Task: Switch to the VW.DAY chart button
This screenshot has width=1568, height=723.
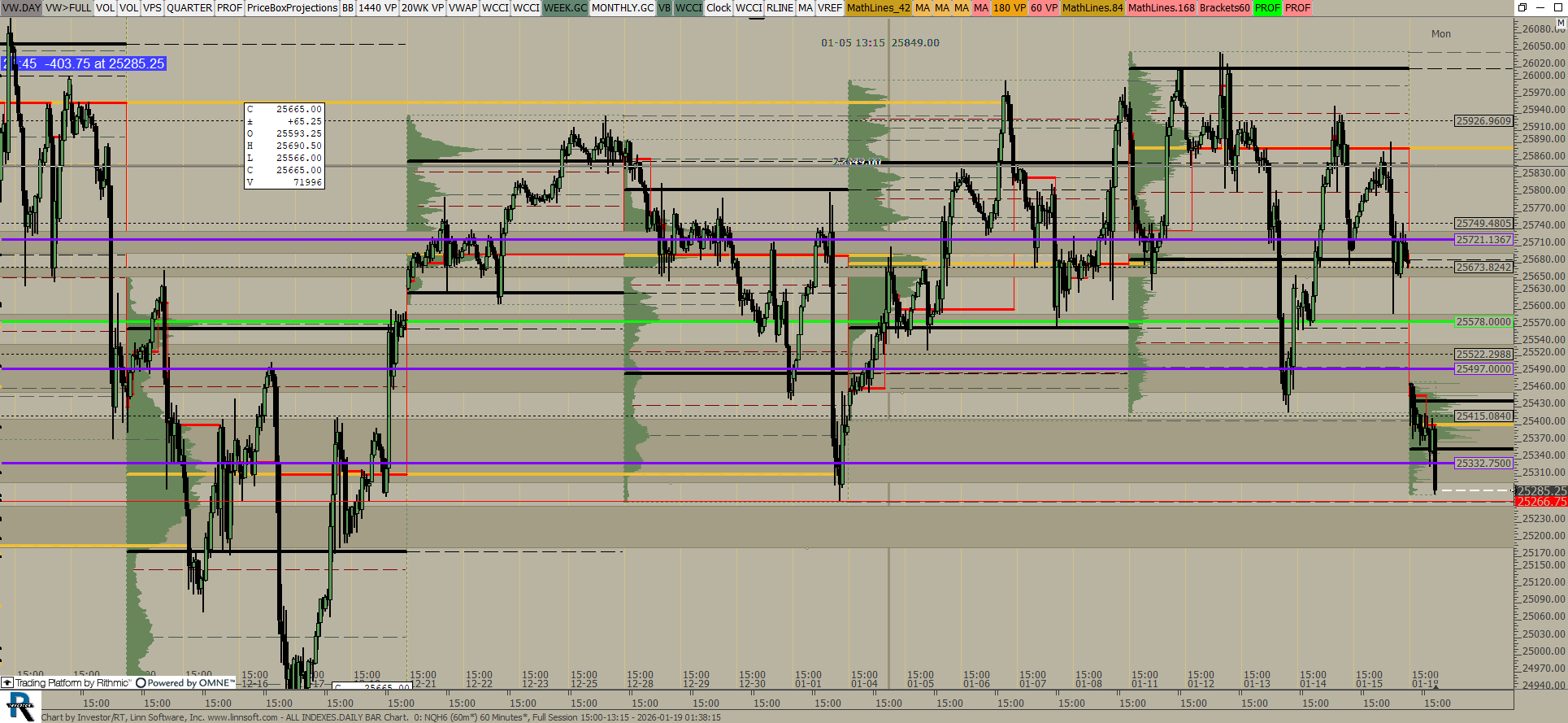Action: (21, 8)
